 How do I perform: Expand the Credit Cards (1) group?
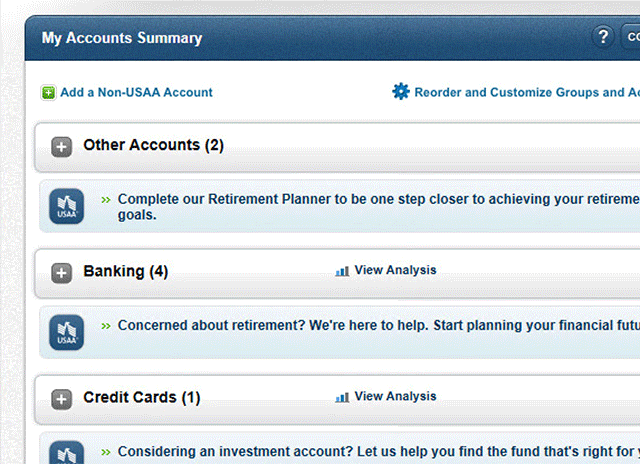point(61,399)
